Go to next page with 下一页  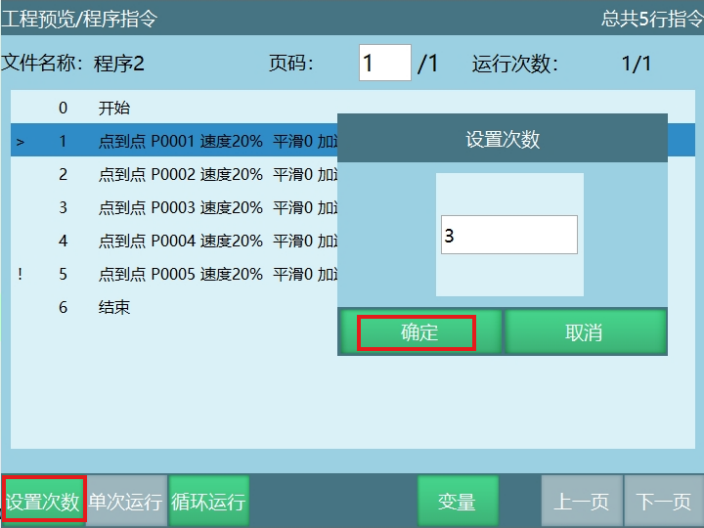point(664,501)
